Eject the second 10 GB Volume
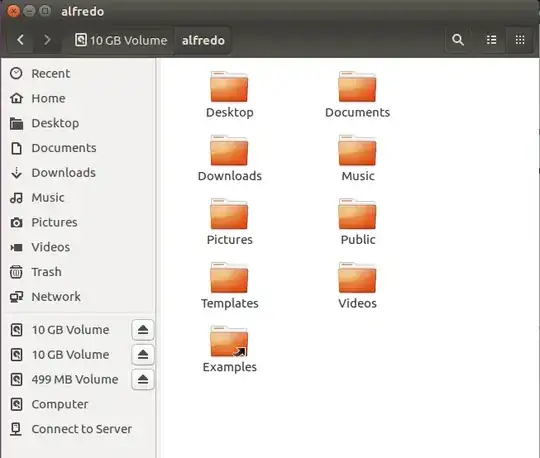 [143, 355]
